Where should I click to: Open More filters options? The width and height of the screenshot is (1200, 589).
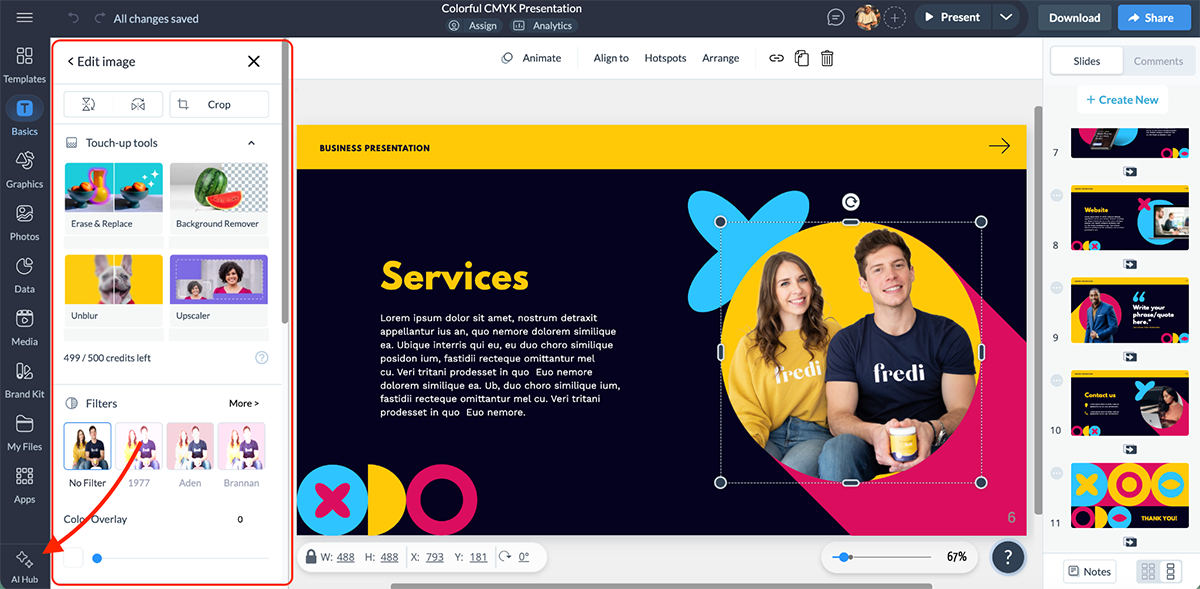click(x=243, y=403)
